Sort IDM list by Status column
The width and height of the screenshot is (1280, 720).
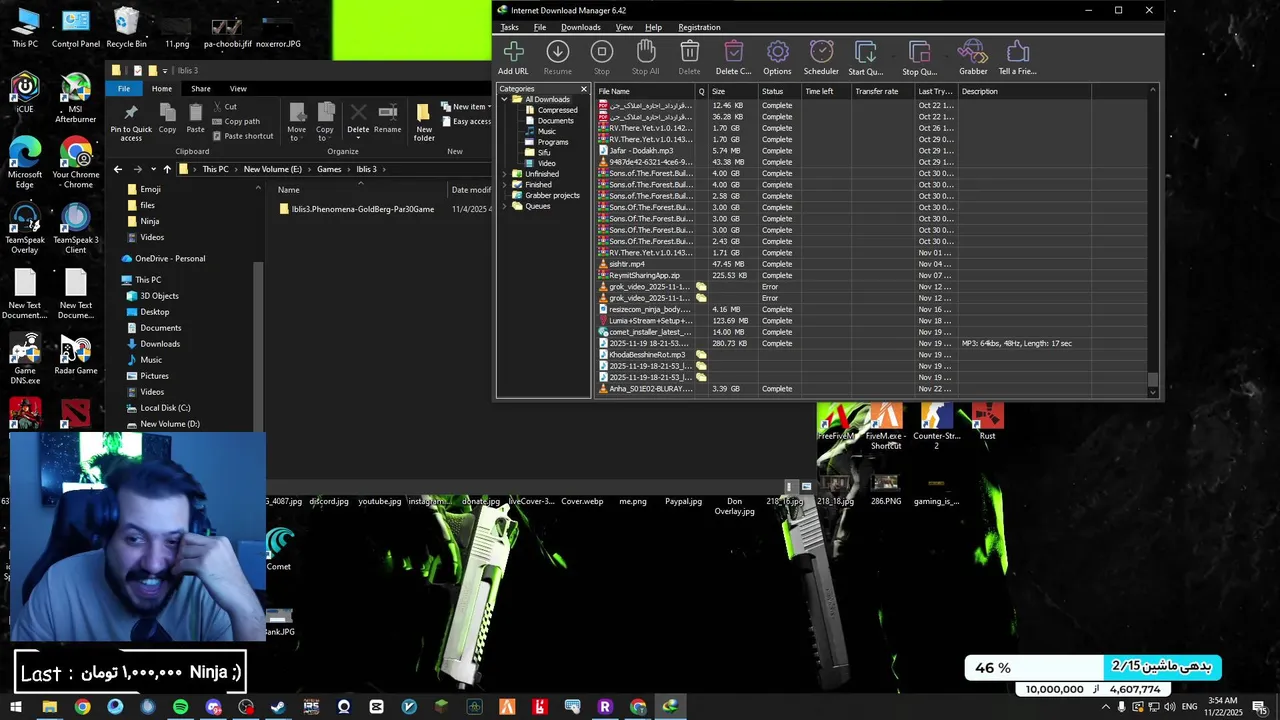(x=780, y=91)
